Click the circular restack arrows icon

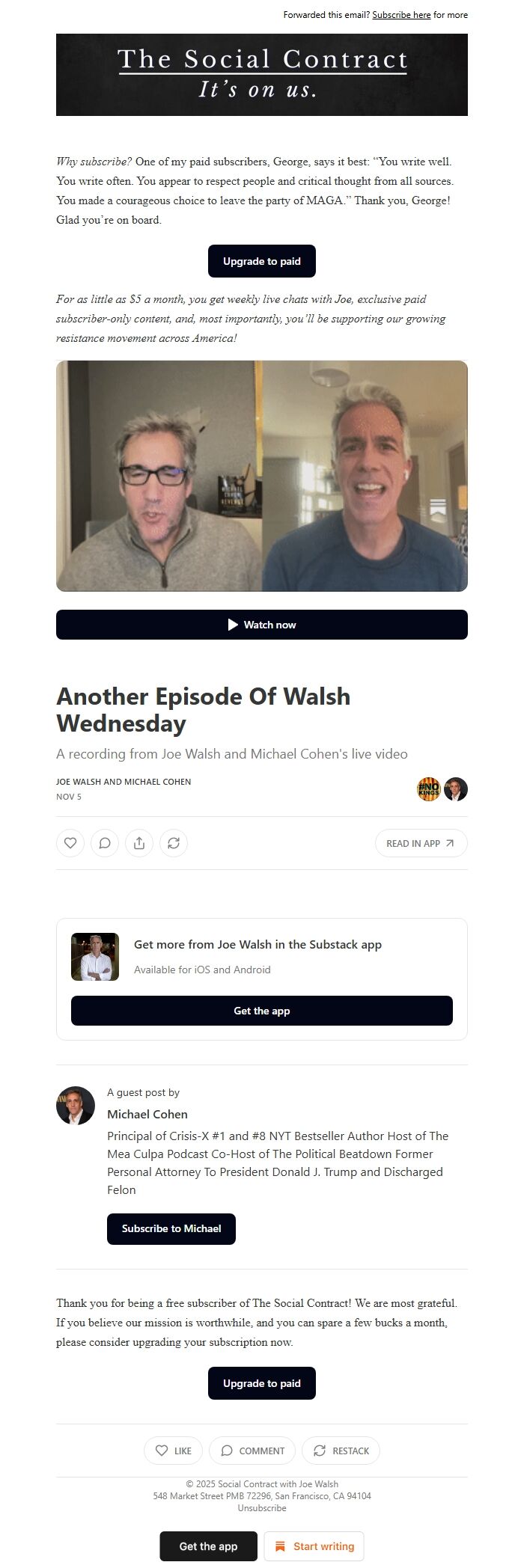174,843
